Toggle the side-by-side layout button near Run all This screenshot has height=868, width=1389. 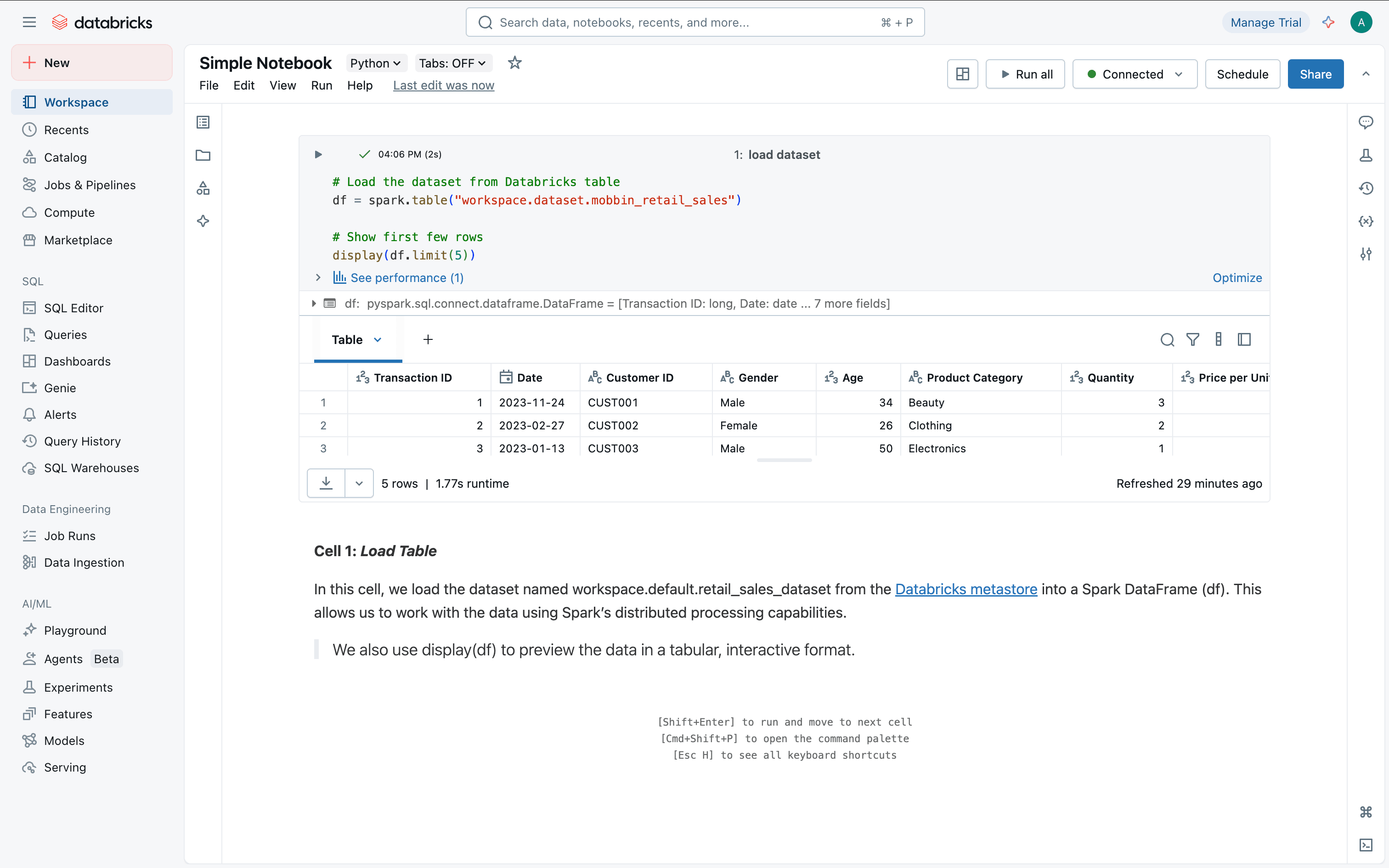pyautogui.click(x=963, y=74)
